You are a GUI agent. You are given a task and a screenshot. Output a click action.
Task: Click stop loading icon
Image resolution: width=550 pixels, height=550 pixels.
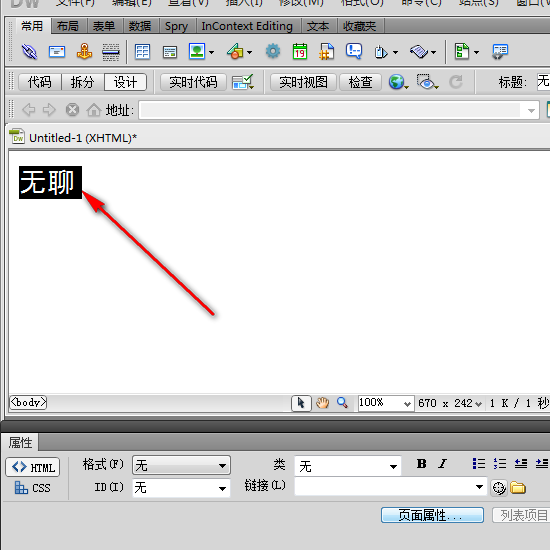point(72,110)
